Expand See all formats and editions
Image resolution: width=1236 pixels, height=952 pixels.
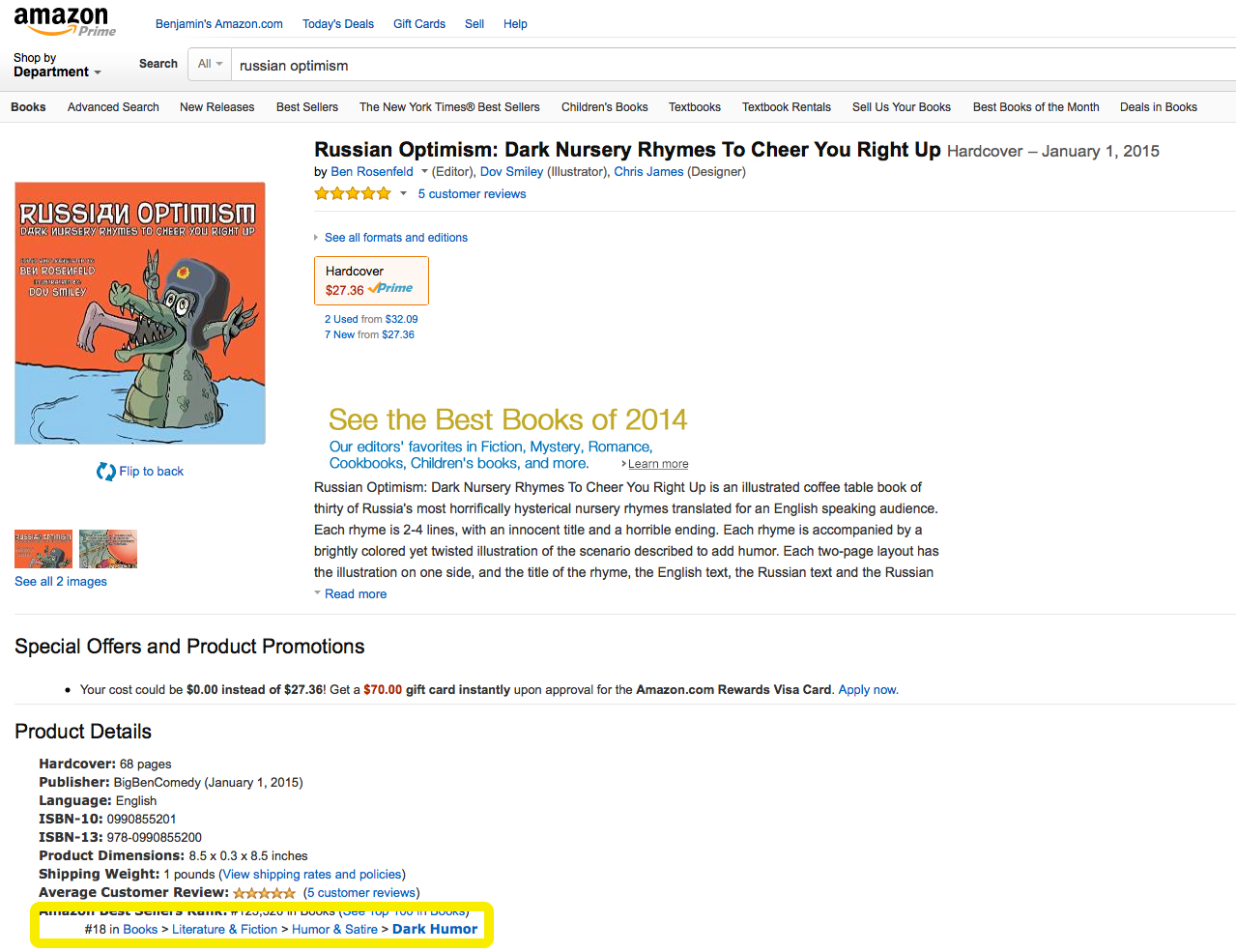pyautogui.click(x=395, y=238)
